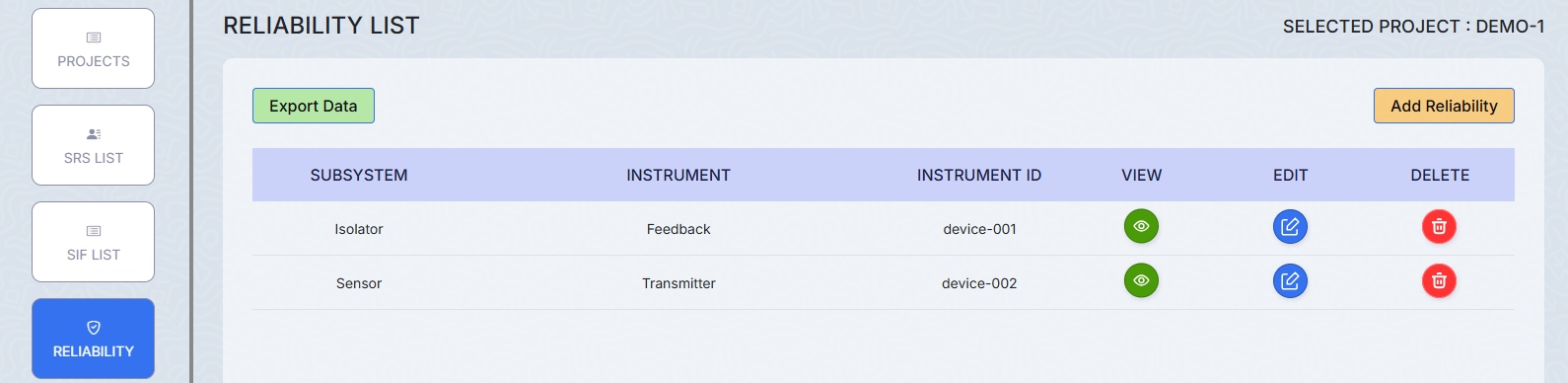Open the SRS List sidebar item
Image resolution: width=1568 pixels, height=383 pixels.
tap(94, 145)
